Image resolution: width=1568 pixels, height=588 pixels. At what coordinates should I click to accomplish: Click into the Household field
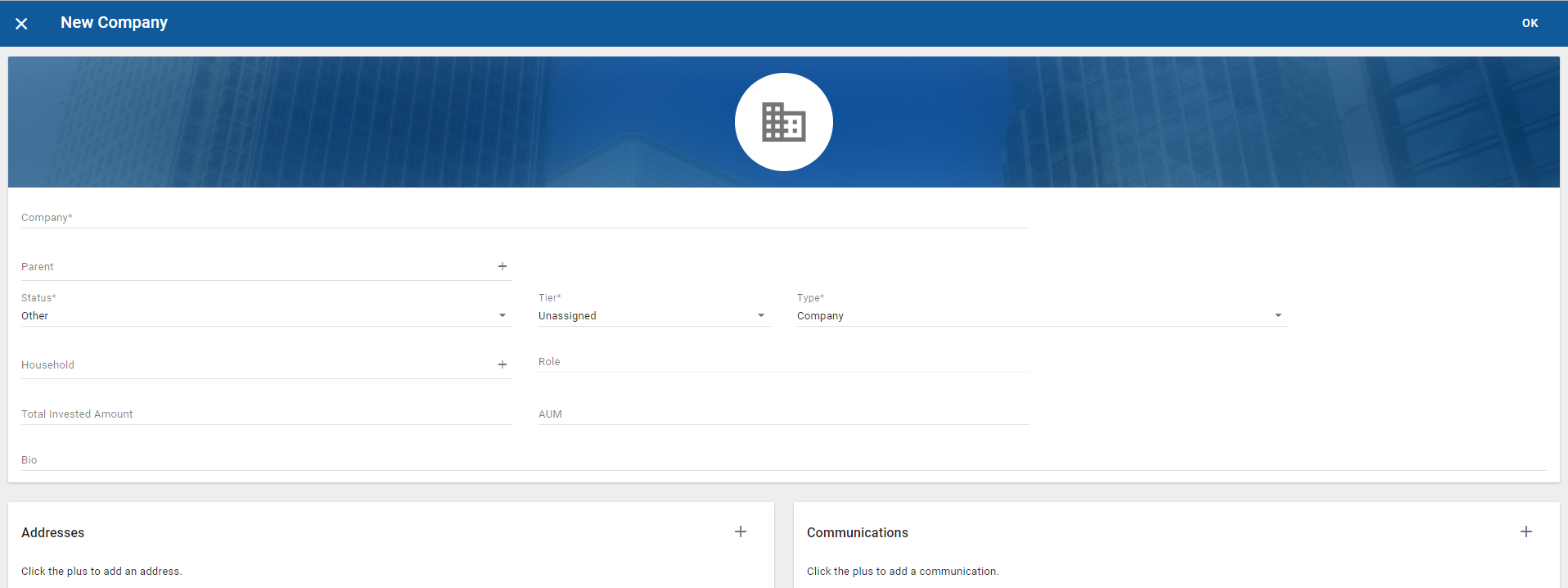coord(254,365)
